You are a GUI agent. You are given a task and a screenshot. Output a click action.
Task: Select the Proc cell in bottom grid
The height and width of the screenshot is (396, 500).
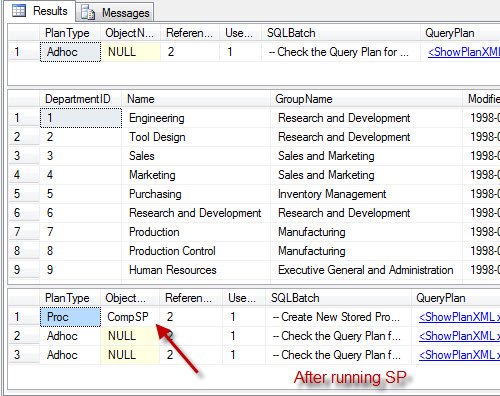(x=70, y=317)
